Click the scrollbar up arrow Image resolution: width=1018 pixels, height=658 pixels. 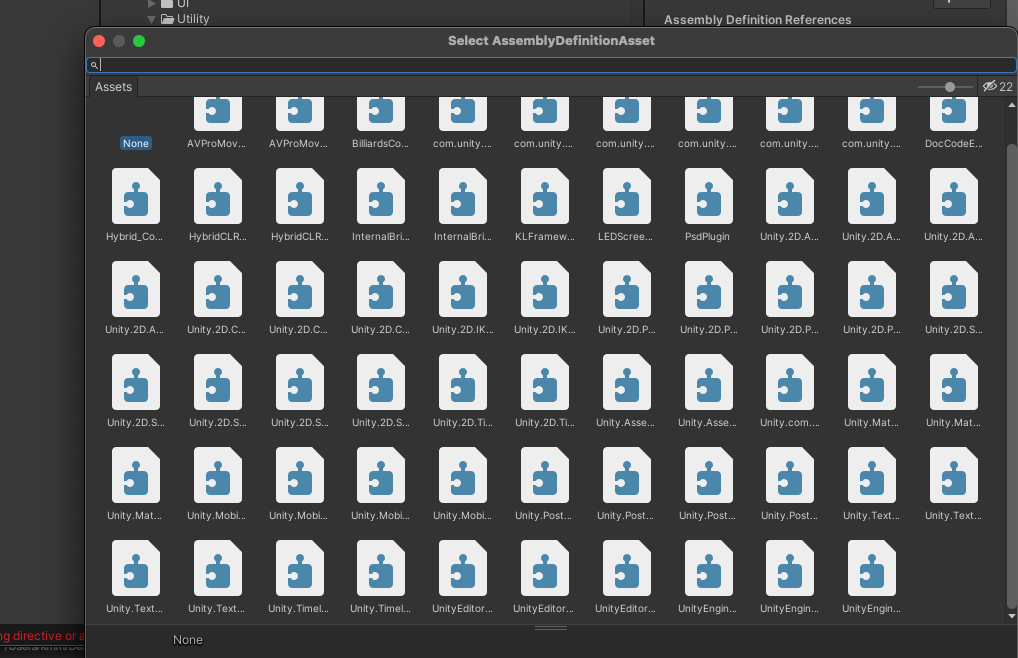pyautogui.click(x=1011, y=104)
